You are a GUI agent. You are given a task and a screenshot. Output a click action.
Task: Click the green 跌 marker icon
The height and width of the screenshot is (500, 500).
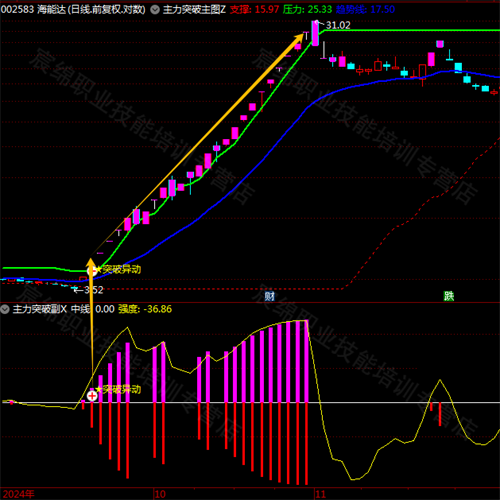click(x=449, y=296)
